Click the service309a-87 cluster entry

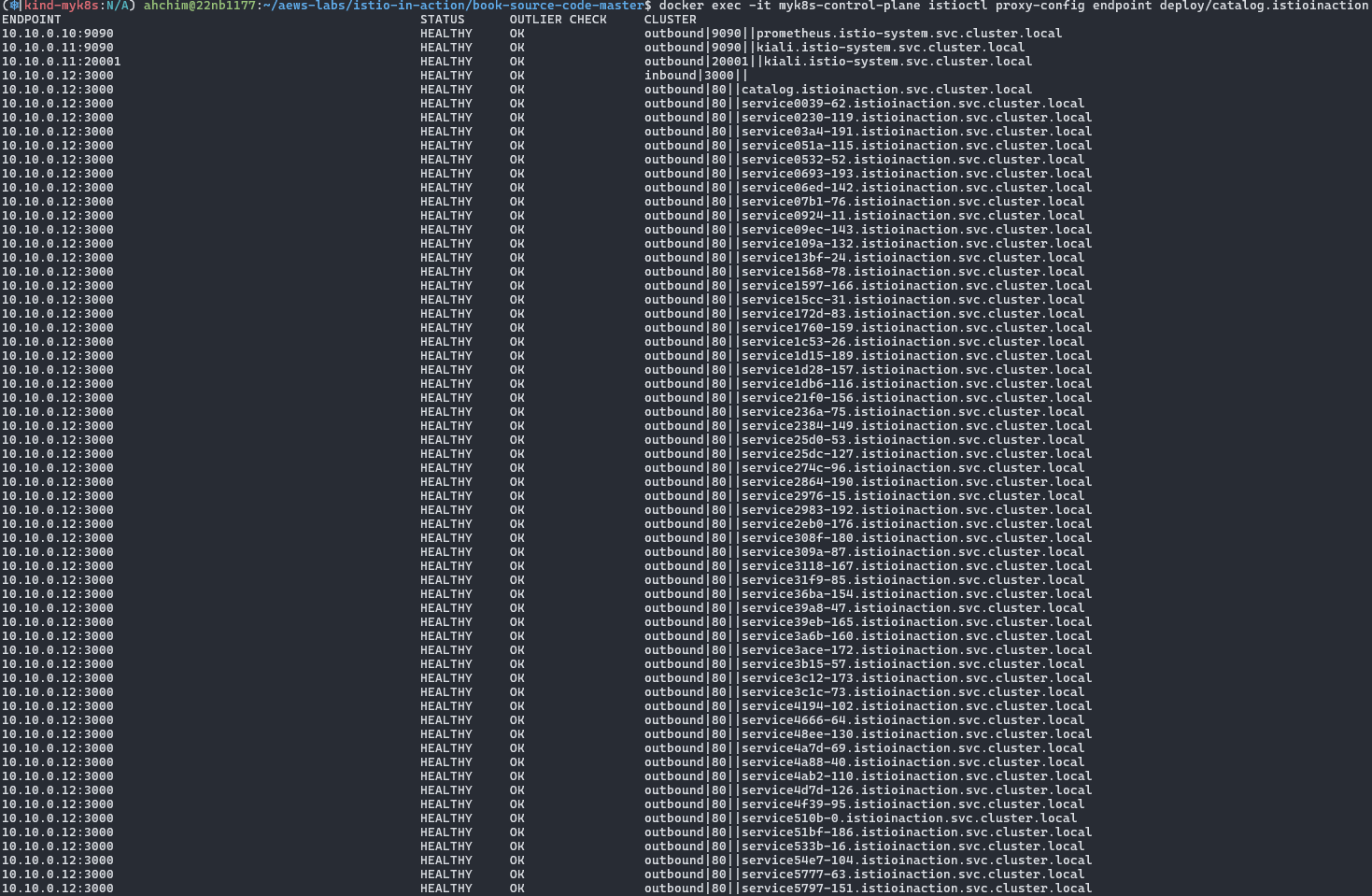coord(864,552)
